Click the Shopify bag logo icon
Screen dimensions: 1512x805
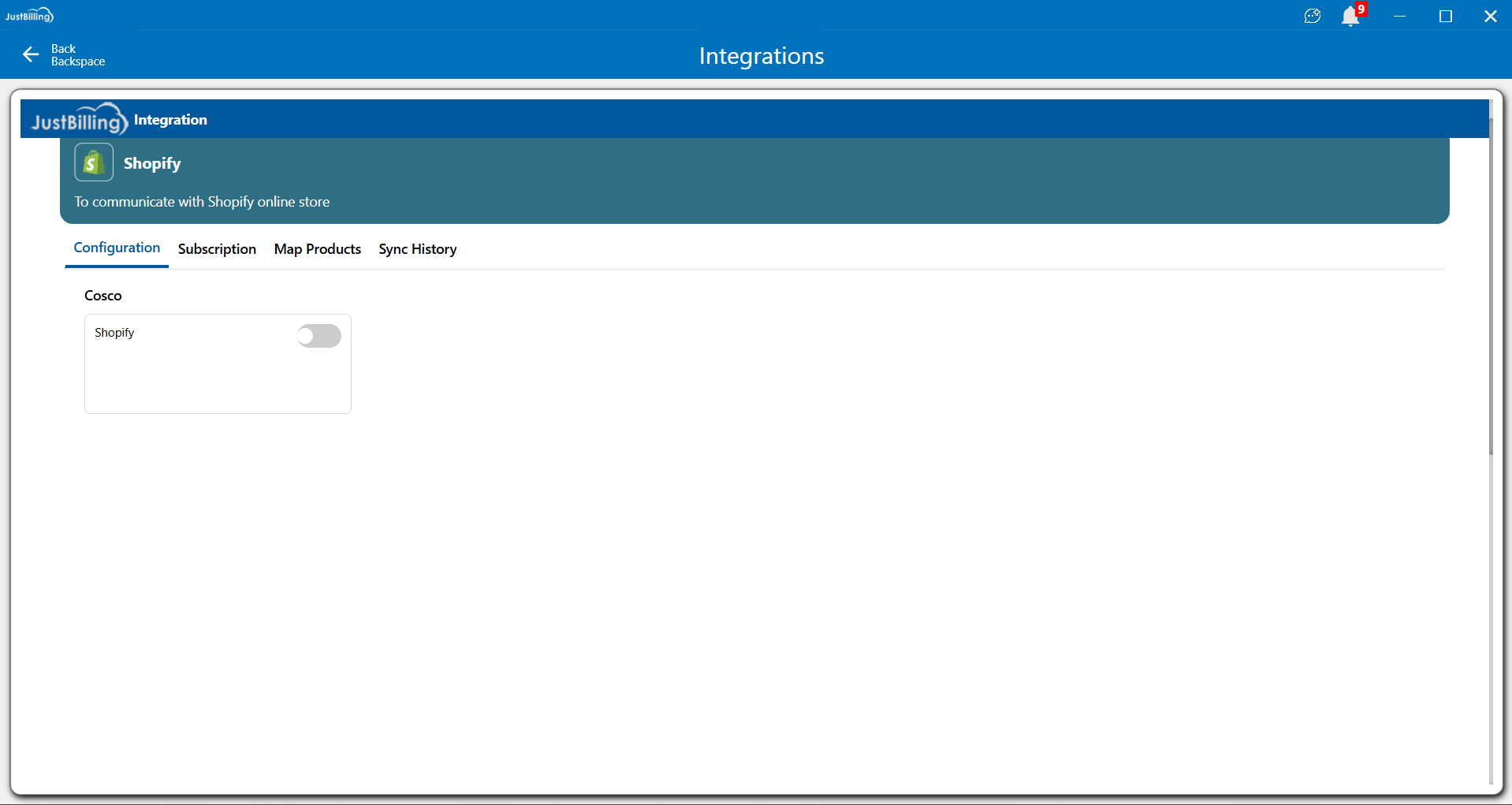pyautogui.click(x=94, y=162)
